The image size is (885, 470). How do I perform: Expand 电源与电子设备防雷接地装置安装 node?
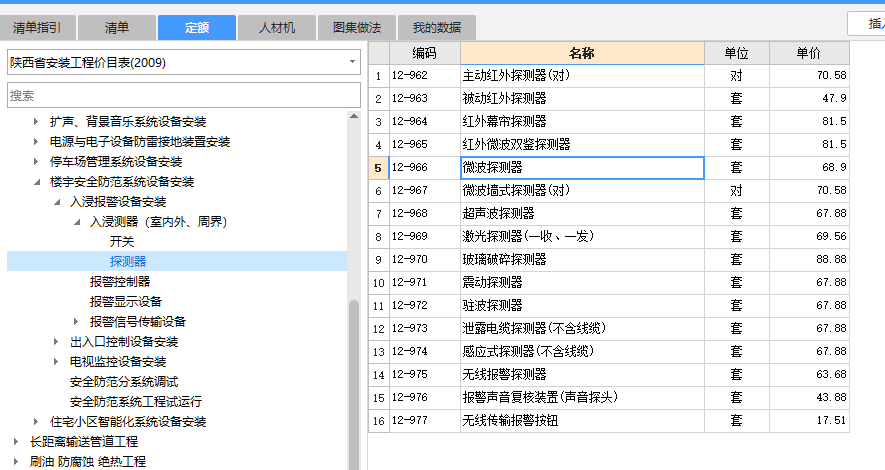[x=36, y=142]
